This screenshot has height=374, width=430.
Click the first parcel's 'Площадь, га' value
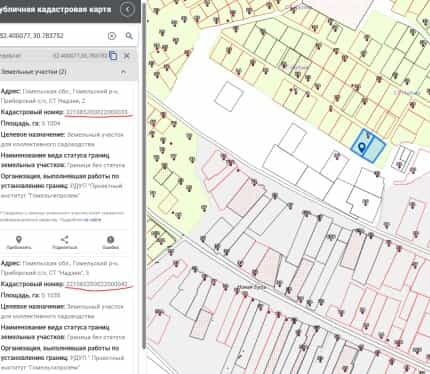[51, 123]
